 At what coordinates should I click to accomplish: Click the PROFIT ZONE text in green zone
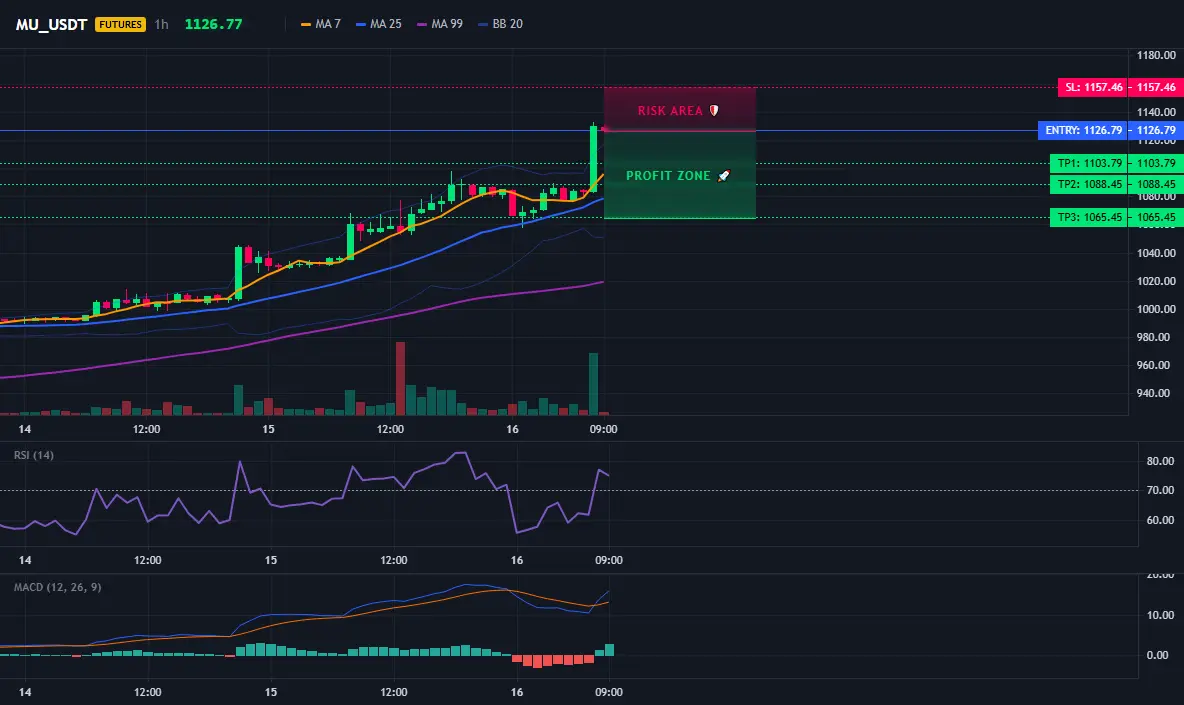(668, 176)
